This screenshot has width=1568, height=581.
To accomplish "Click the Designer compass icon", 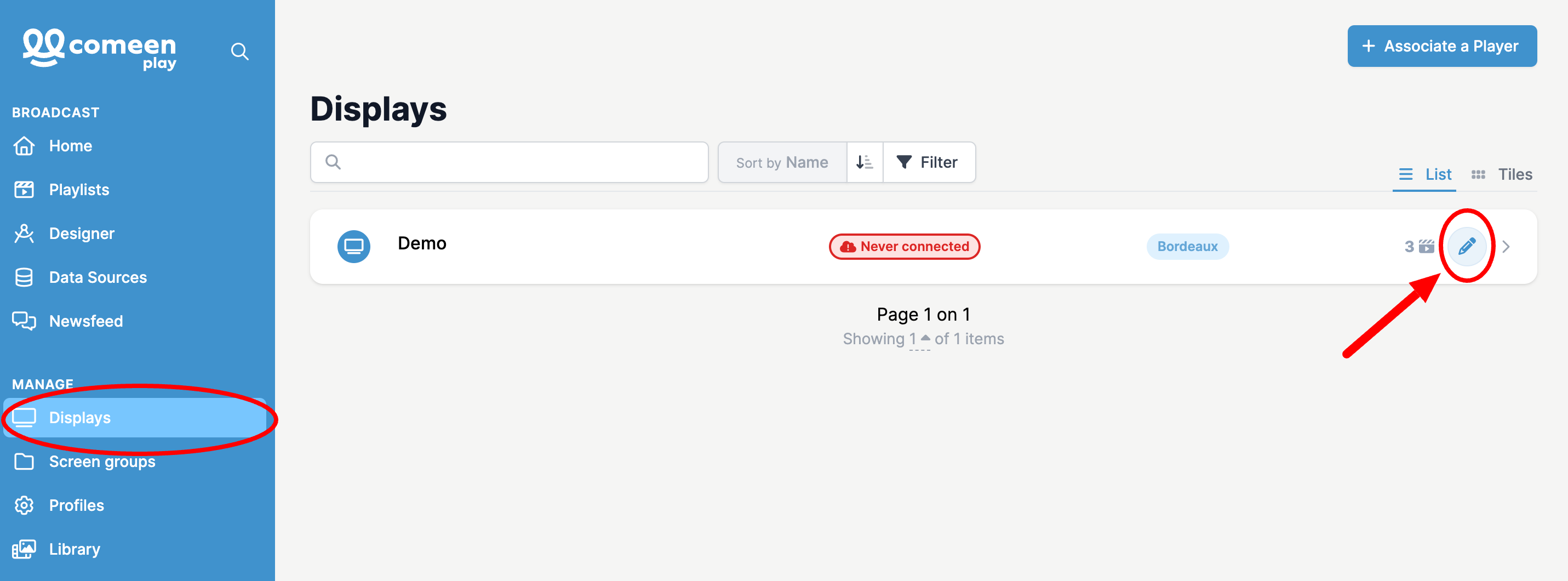I will point(24,234).
